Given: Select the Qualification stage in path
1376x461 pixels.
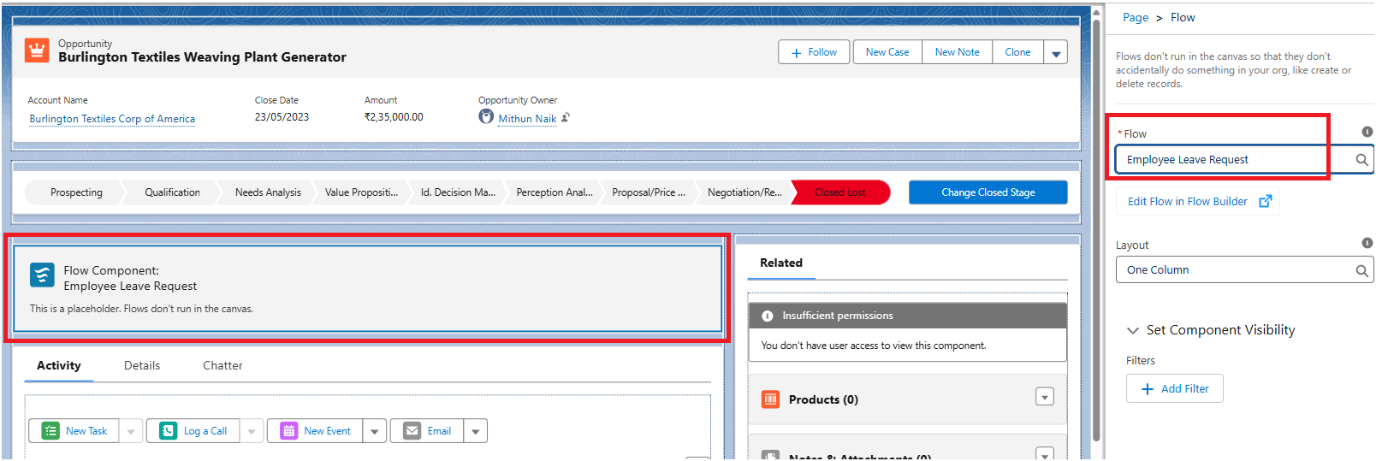Looking at the screenshot, I should pos(172,192).
